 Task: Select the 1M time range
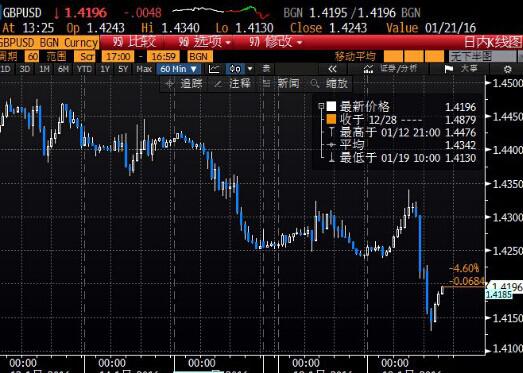point(44,69)
